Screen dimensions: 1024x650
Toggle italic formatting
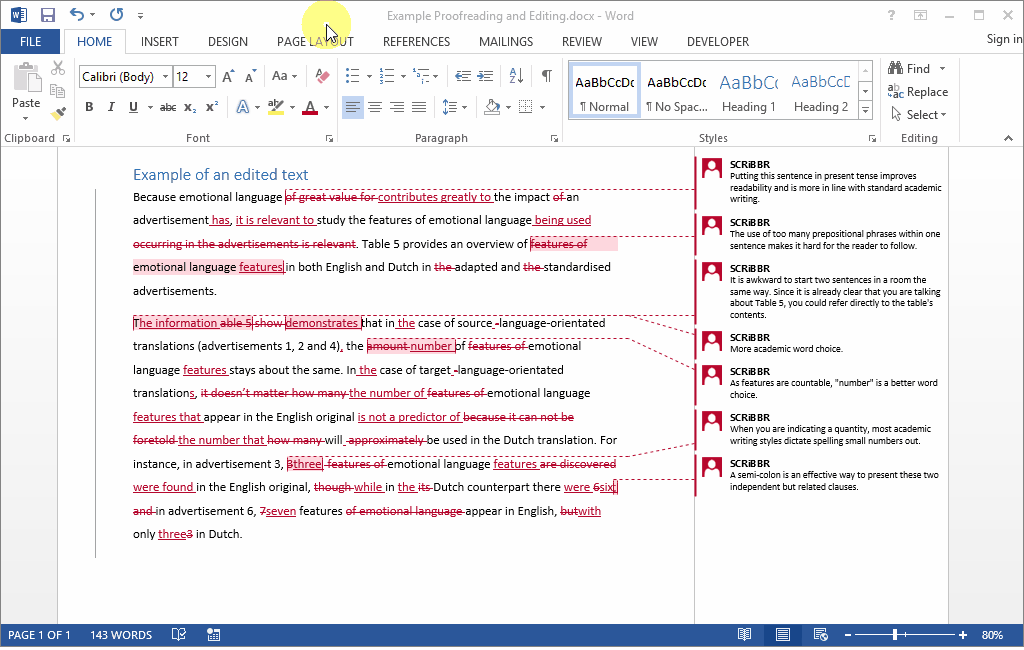[x=111, y=106]
